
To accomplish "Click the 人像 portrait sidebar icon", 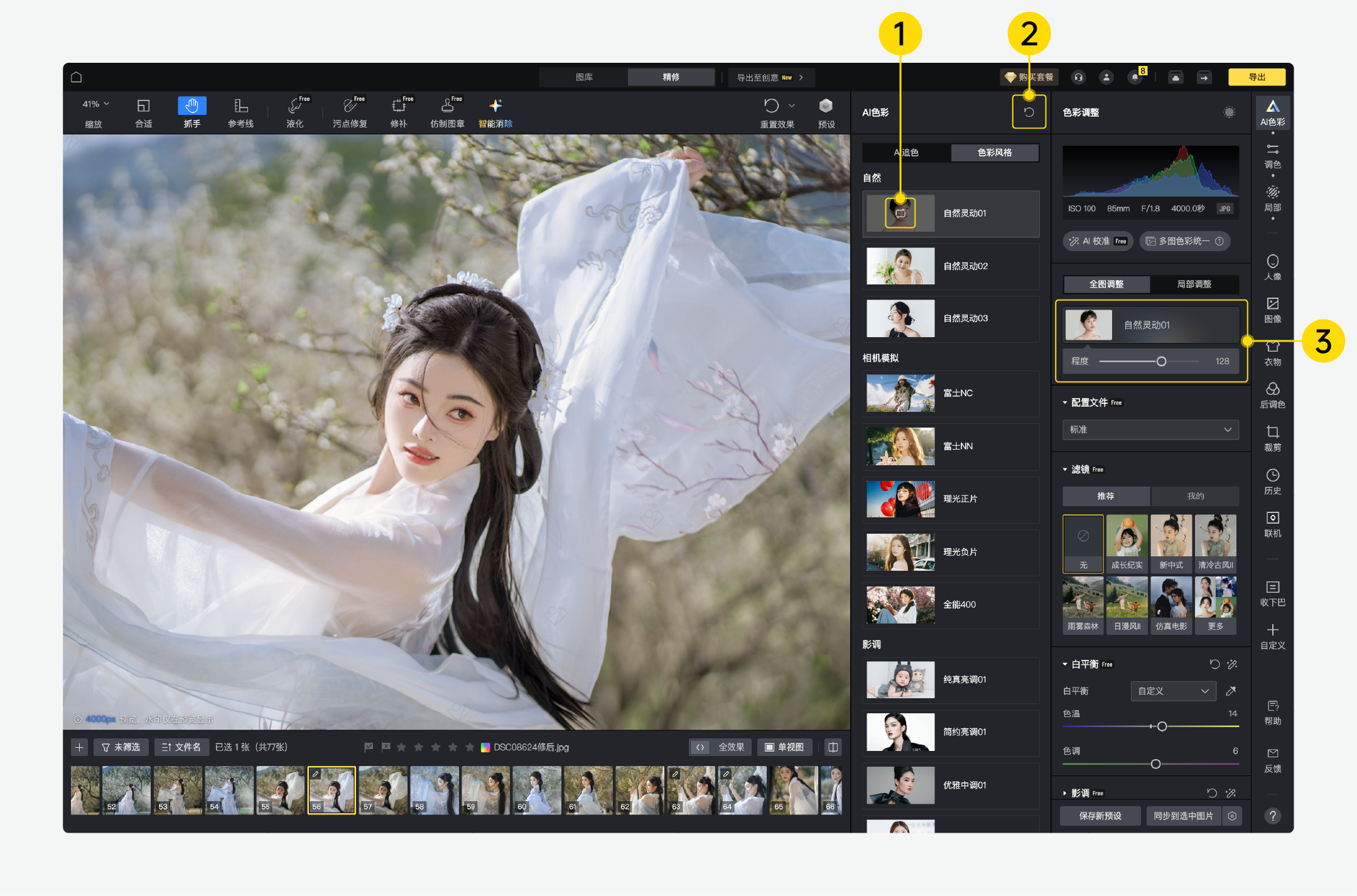I will [x=1272, y=267].
